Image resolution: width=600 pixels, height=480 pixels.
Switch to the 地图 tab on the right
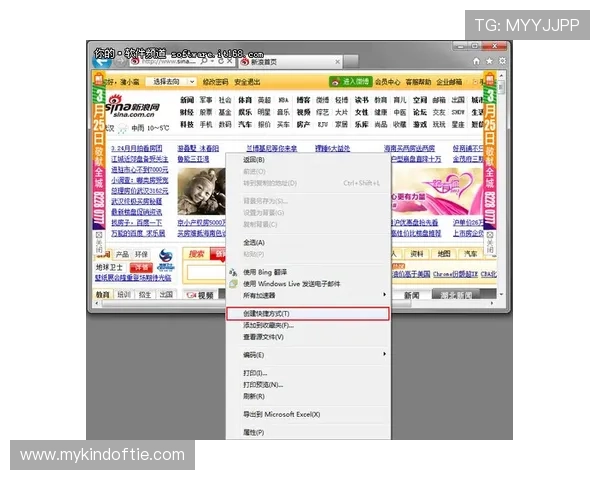click(443, 254)
